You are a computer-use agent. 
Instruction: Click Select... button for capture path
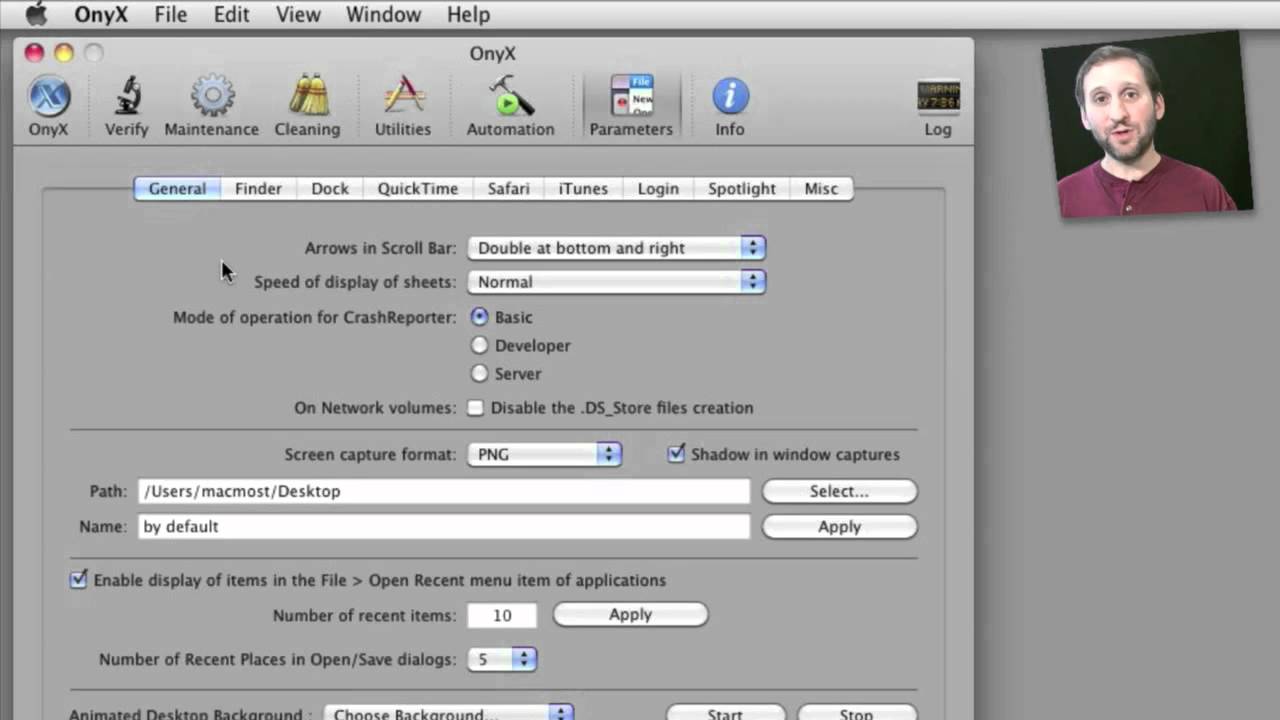coord(839,491)
